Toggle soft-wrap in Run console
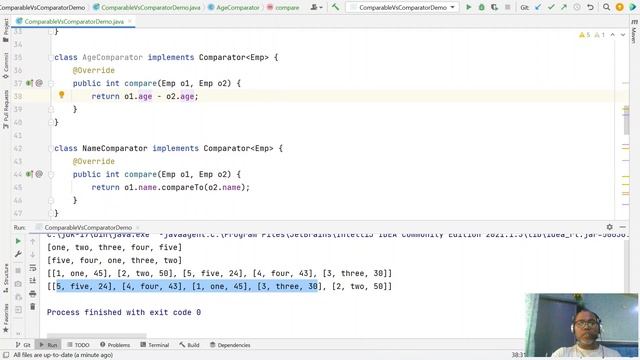Image resolution: width=640 pixels, height=360 pixels. 33,268
